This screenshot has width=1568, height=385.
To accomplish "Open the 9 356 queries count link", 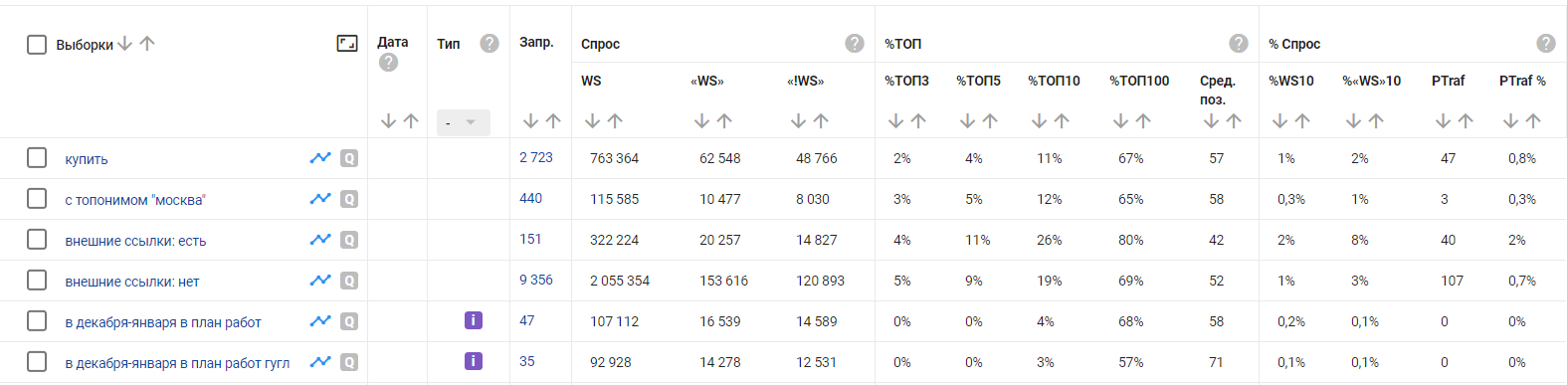I will (536, 280).
